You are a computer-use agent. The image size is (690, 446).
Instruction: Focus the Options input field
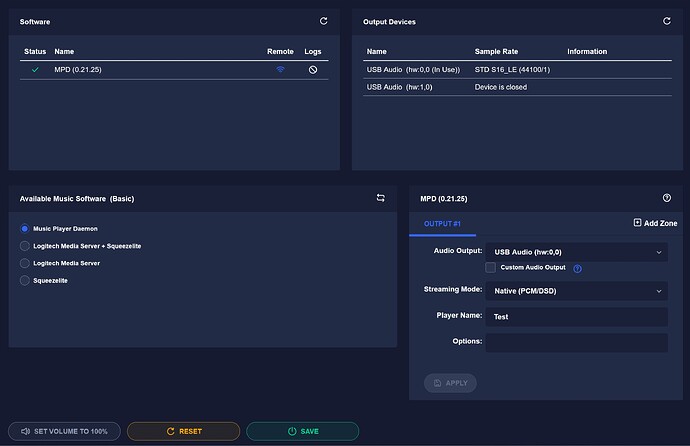tap(576, 343)
